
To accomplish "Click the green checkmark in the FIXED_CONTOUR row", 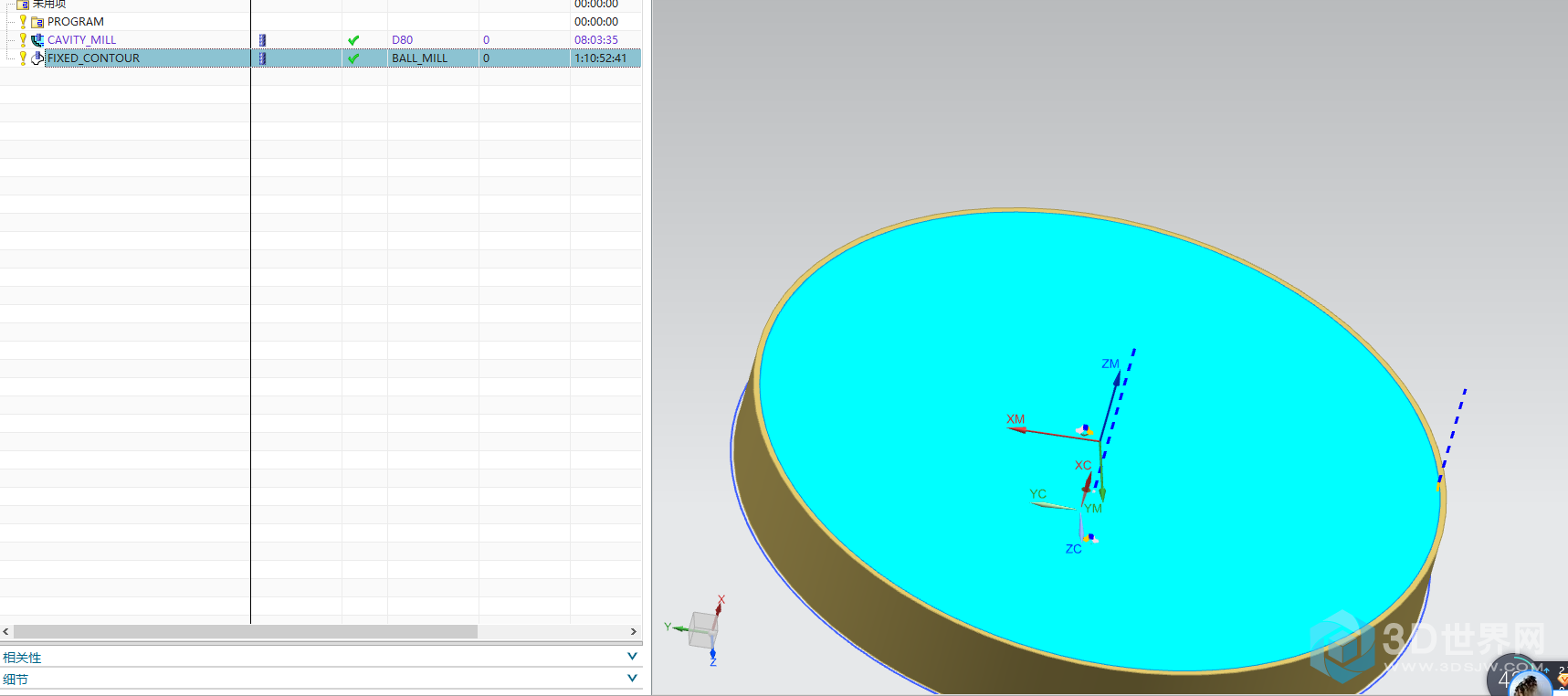I will [x=353, y=58].
